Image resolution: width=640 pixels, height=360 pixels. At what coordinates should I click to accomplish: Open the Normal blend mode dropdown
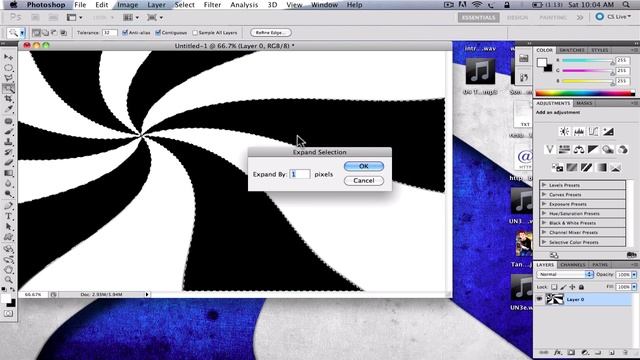coord(565,274)
